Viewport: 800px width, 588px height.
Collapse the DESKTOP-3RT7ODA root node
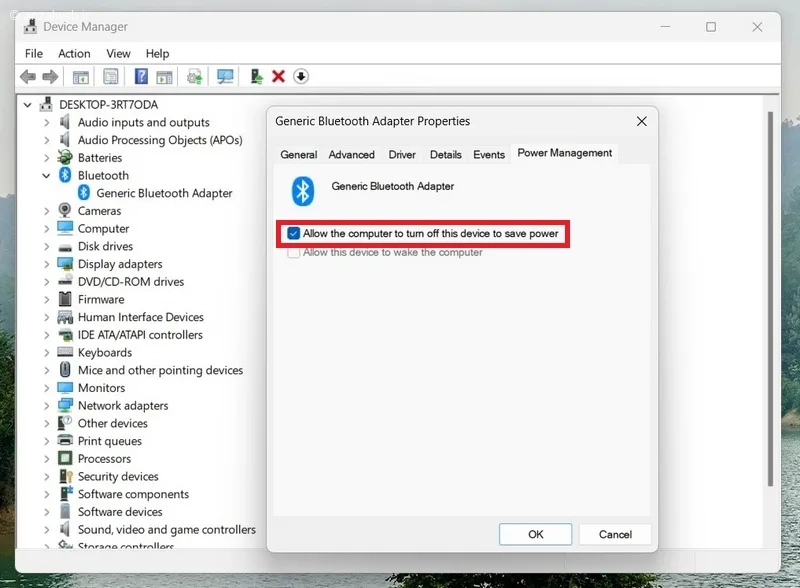coord(28,105)
